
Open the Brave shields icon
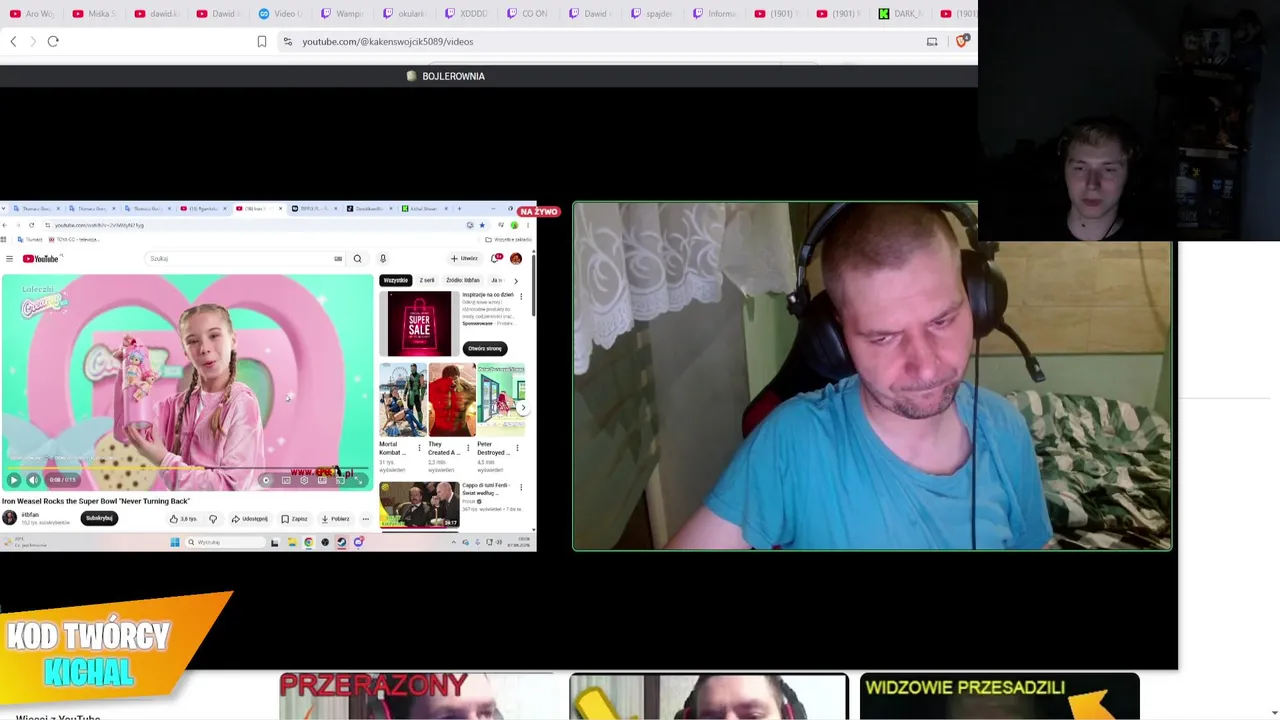pos(963,41)
